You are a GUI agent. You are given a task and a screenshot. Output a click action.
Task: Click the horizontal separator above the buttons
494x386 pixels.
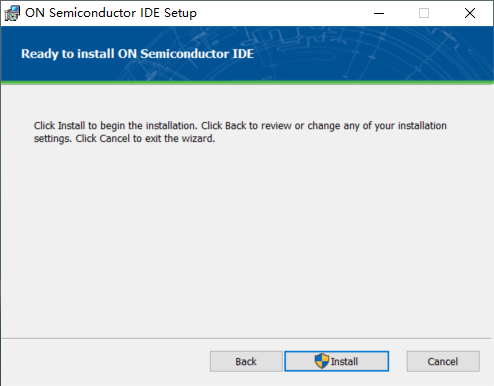point(247,339)
